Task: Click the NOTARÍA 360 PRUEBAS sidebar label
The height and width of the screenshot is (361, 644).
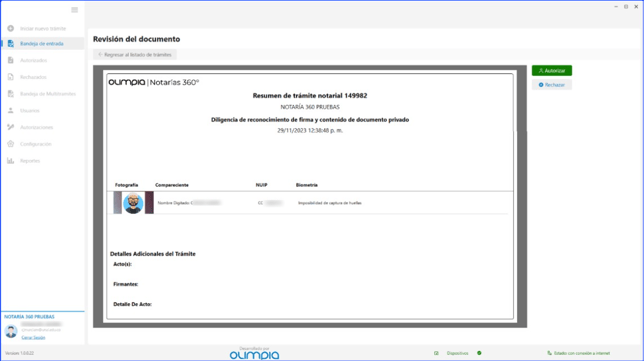Action: pyautogui.click(x=29, y=317)
